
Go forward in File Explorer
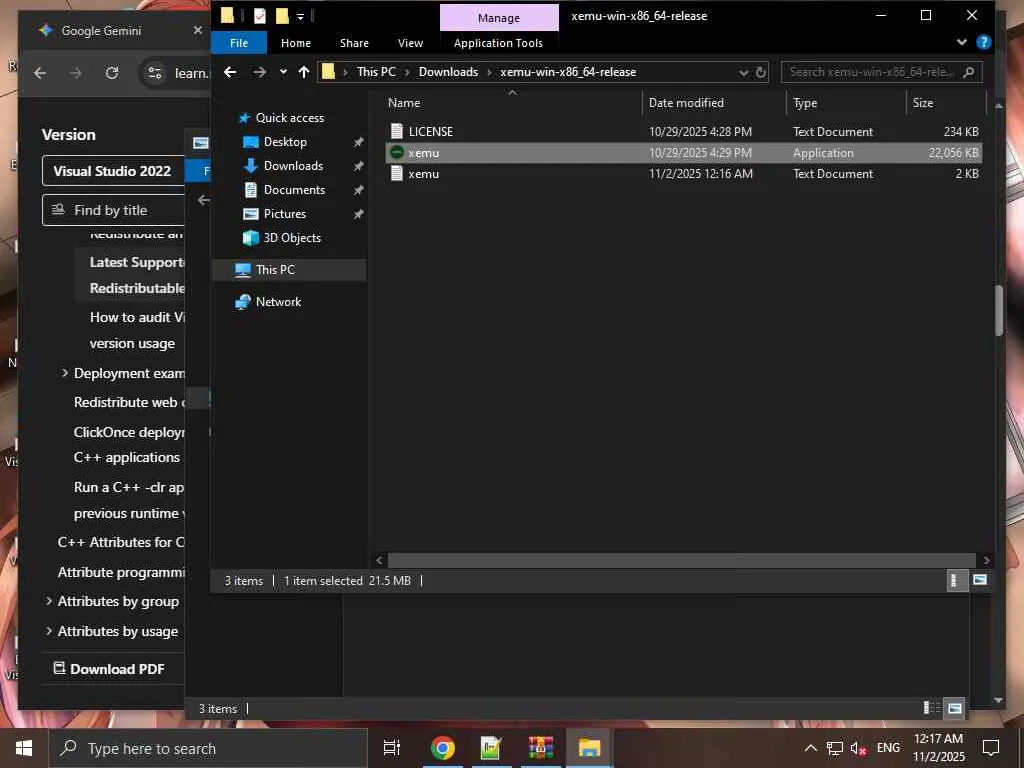[259, 72]
